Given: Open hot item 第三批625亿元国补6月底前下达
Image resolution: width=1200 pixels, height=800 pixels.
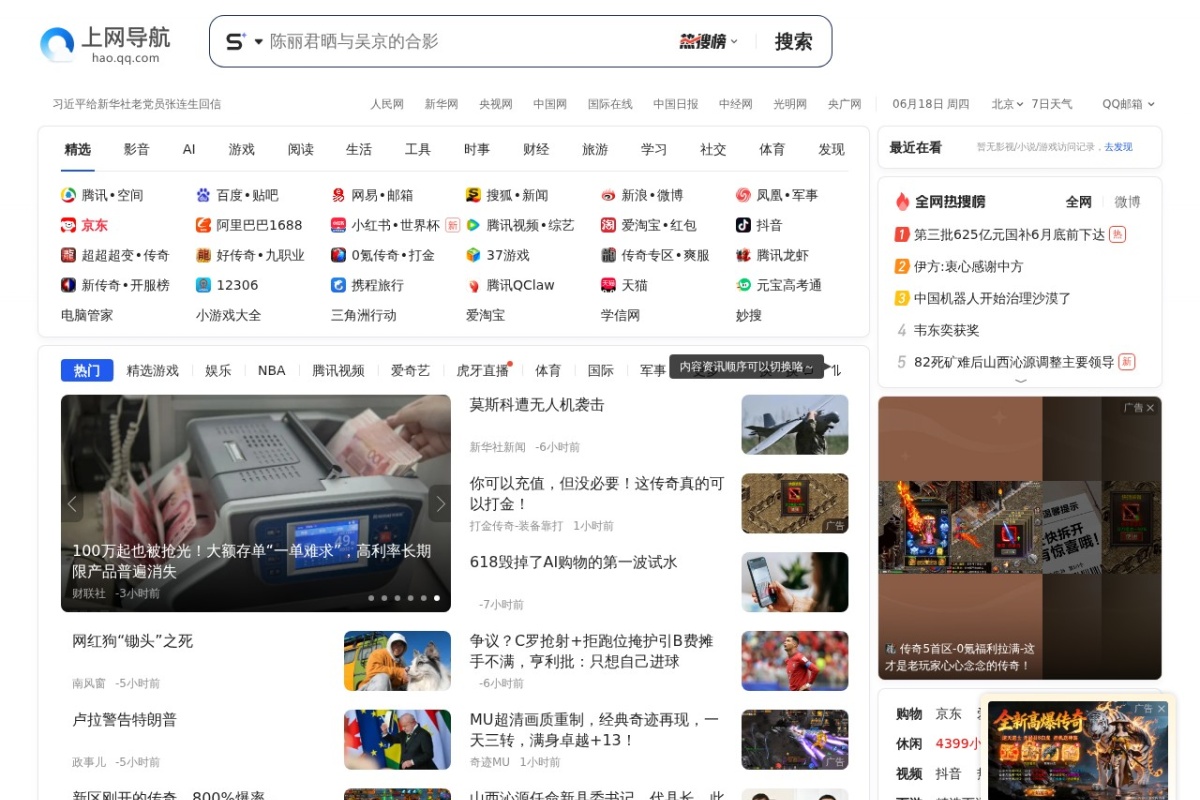Looking at the screenshot, I should 1009,234.
